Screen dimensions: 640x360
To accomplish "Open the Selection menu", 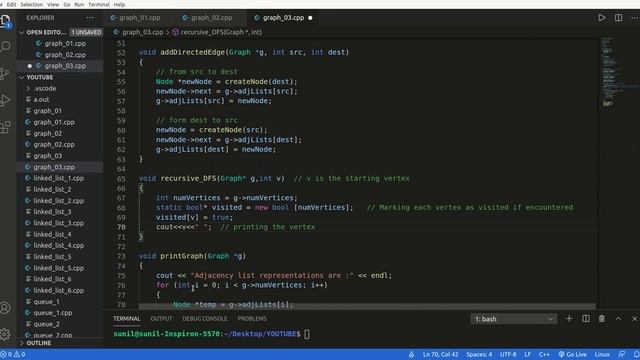I will click(32, 4).
